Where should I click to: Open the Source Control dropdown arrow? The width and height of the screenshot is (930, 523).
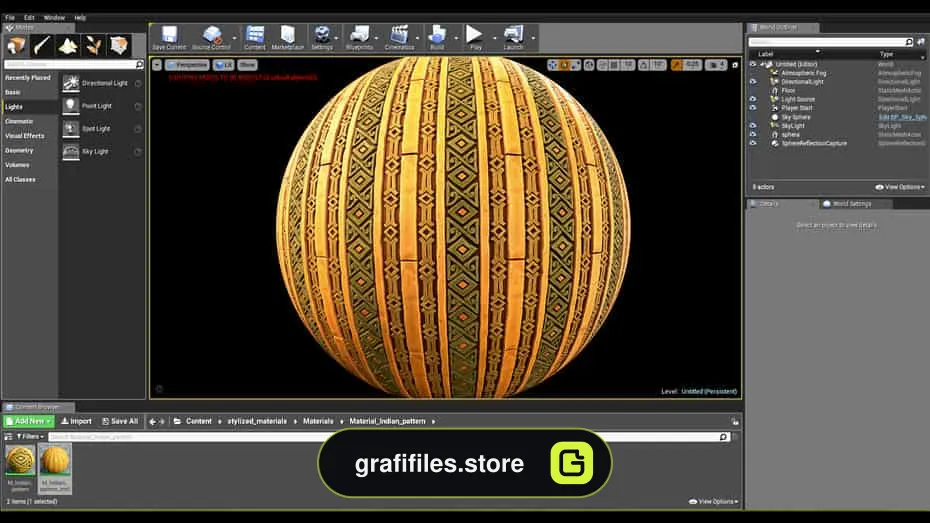pos(234,38)
